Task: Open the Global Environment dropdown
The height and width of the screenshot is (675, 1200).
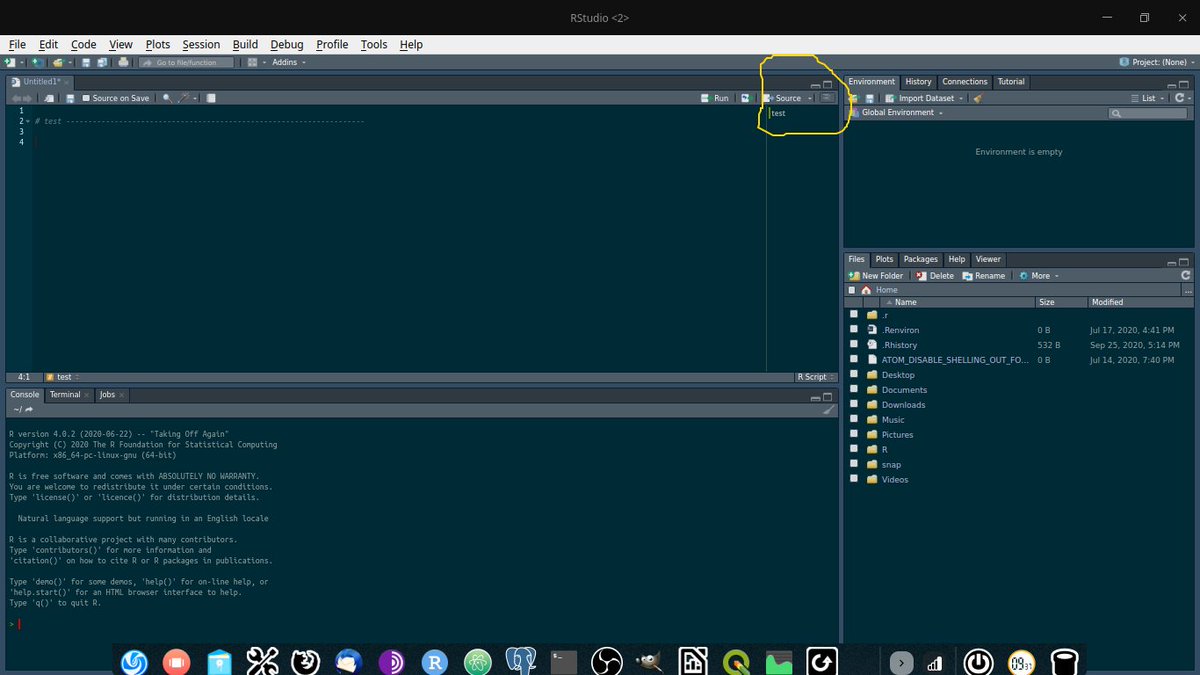Action: 897,113
